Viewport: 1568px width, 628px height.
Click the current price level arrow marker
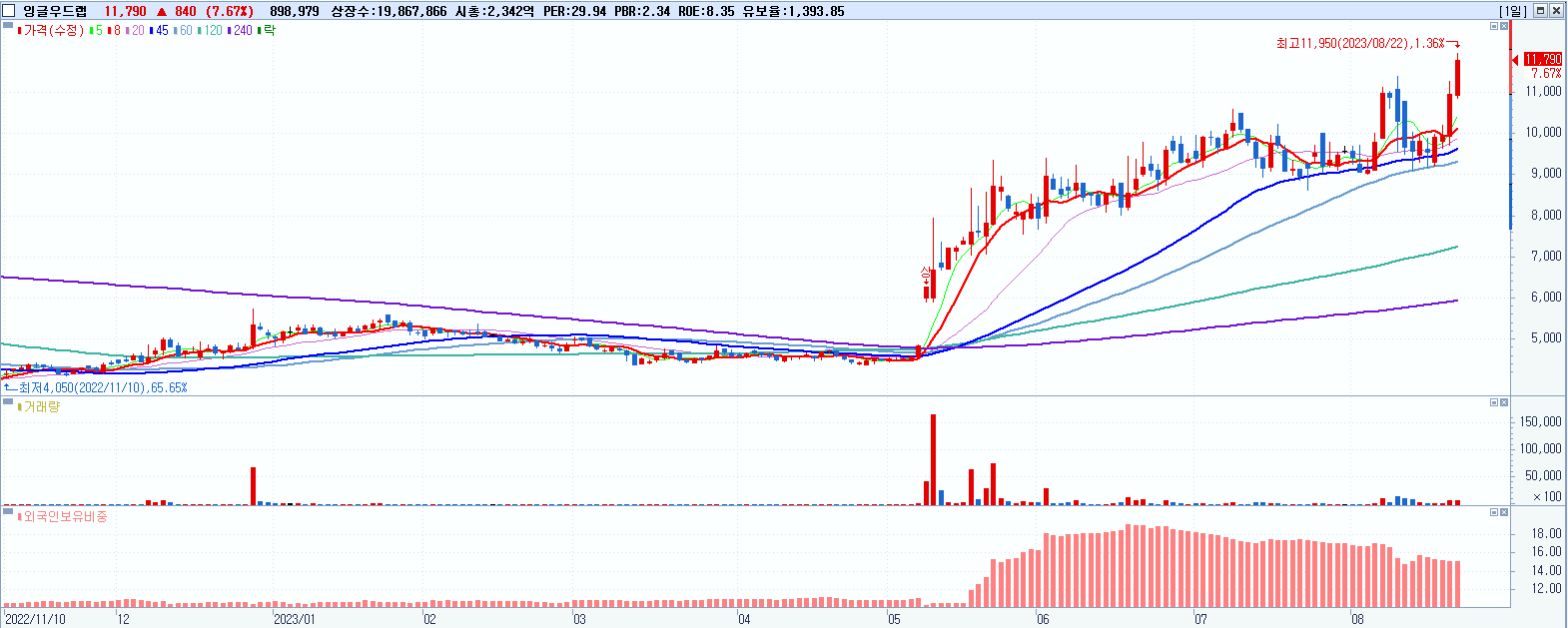[x=1516, y=61]
